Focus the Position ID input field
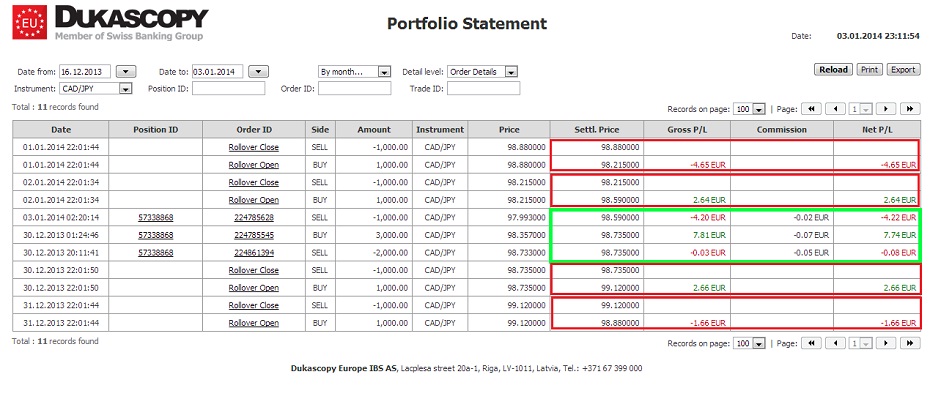Screen dimensions: 930x399 point(228,89)
